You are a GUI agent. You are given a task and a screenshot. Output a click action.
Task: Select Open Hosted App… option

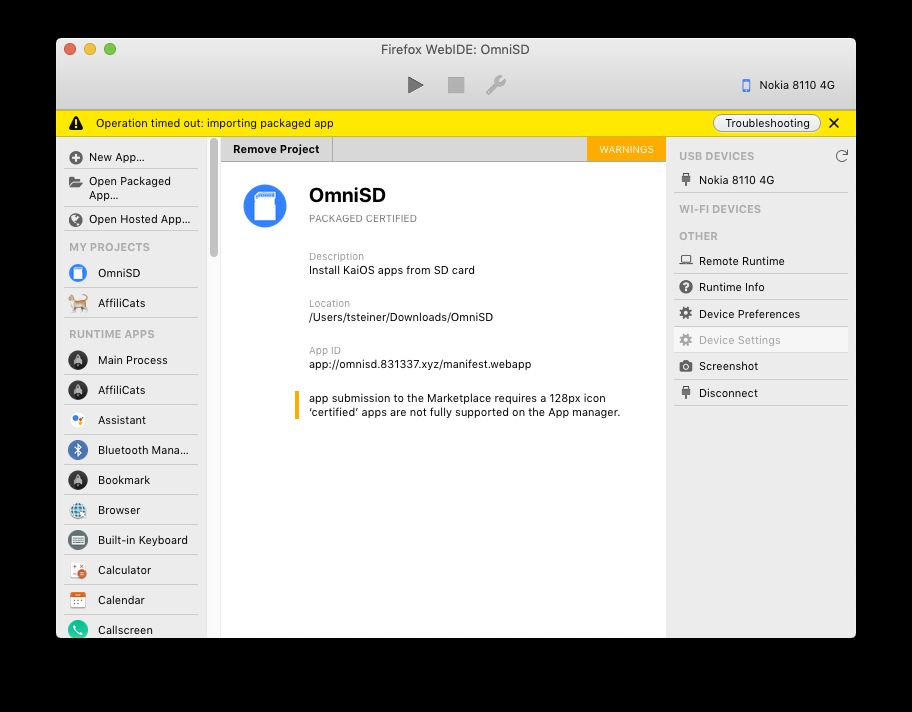click(x=138, y=220)
